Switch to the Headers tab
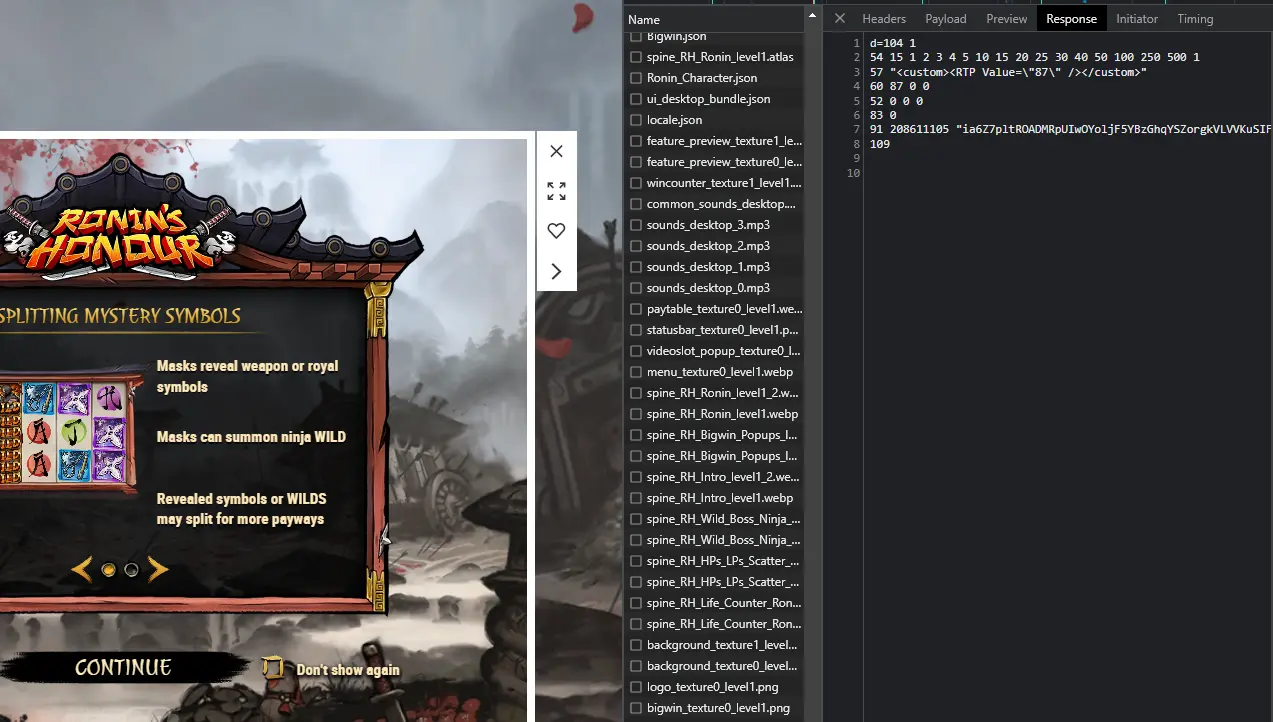 coord(884,19)
